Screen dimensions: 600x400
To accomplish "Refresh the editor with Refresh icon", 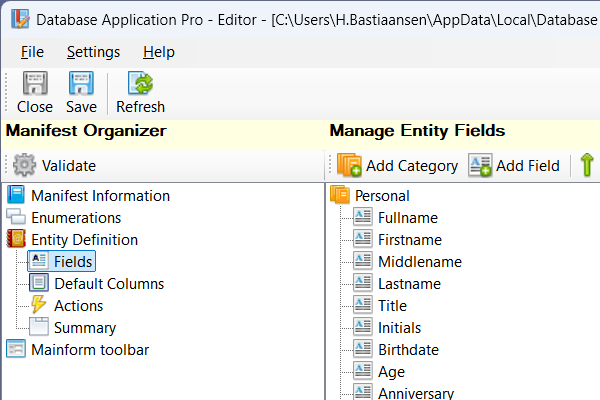I will [140, 84].
